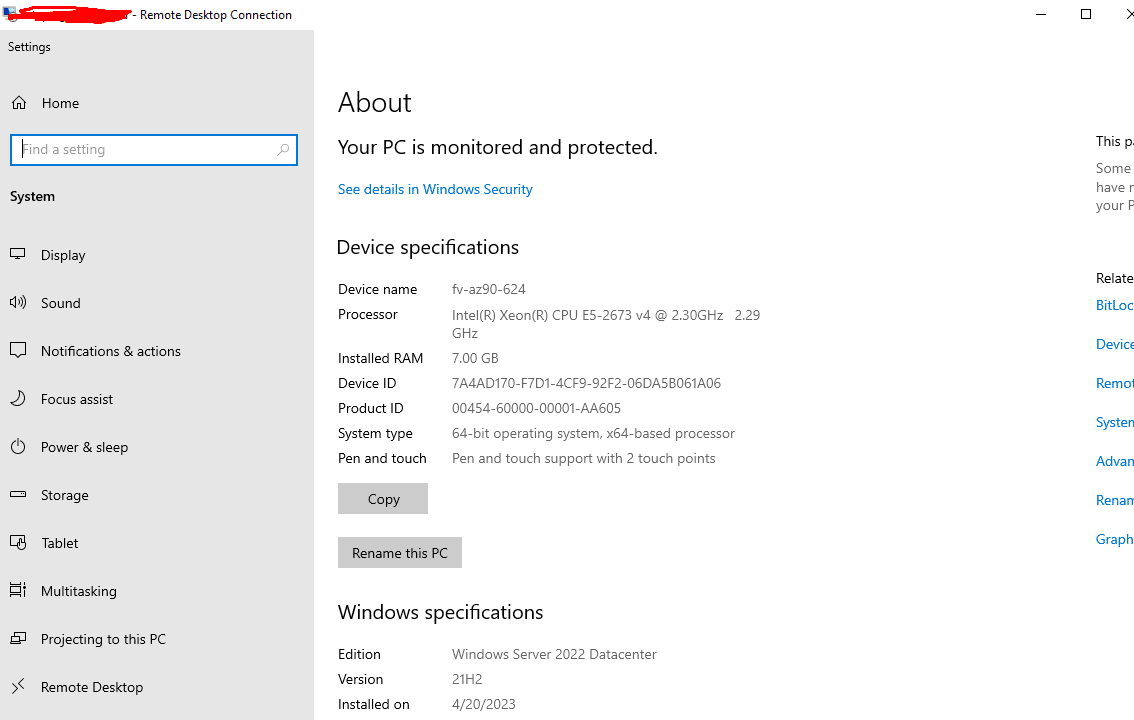Select the Device ID value text
The image size is (1134, 720).
[586, 383]
